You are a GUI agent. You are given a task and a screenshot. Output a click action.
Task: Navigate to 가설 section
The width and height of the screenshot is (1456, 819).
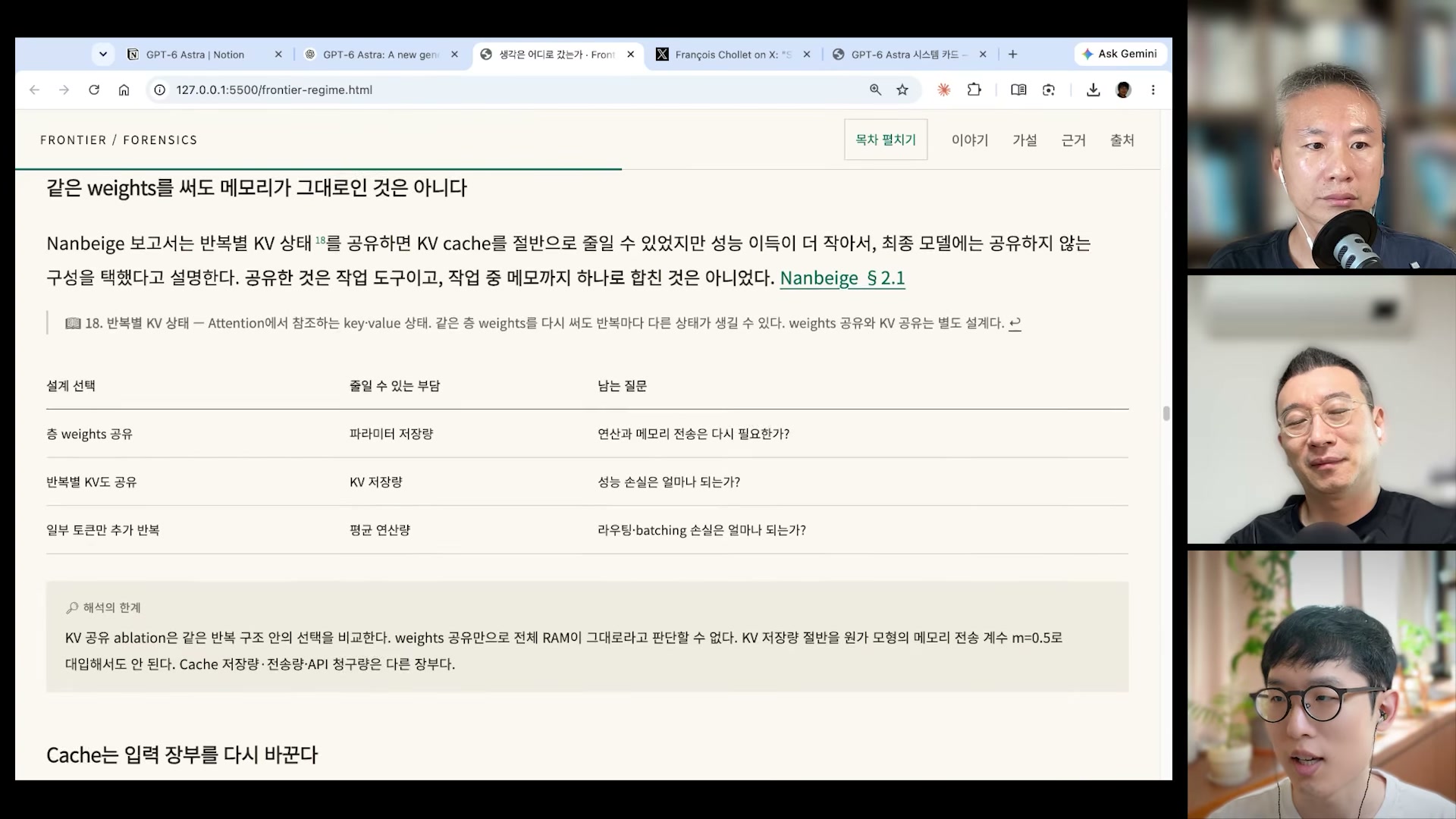click(x=1025, y=140)
